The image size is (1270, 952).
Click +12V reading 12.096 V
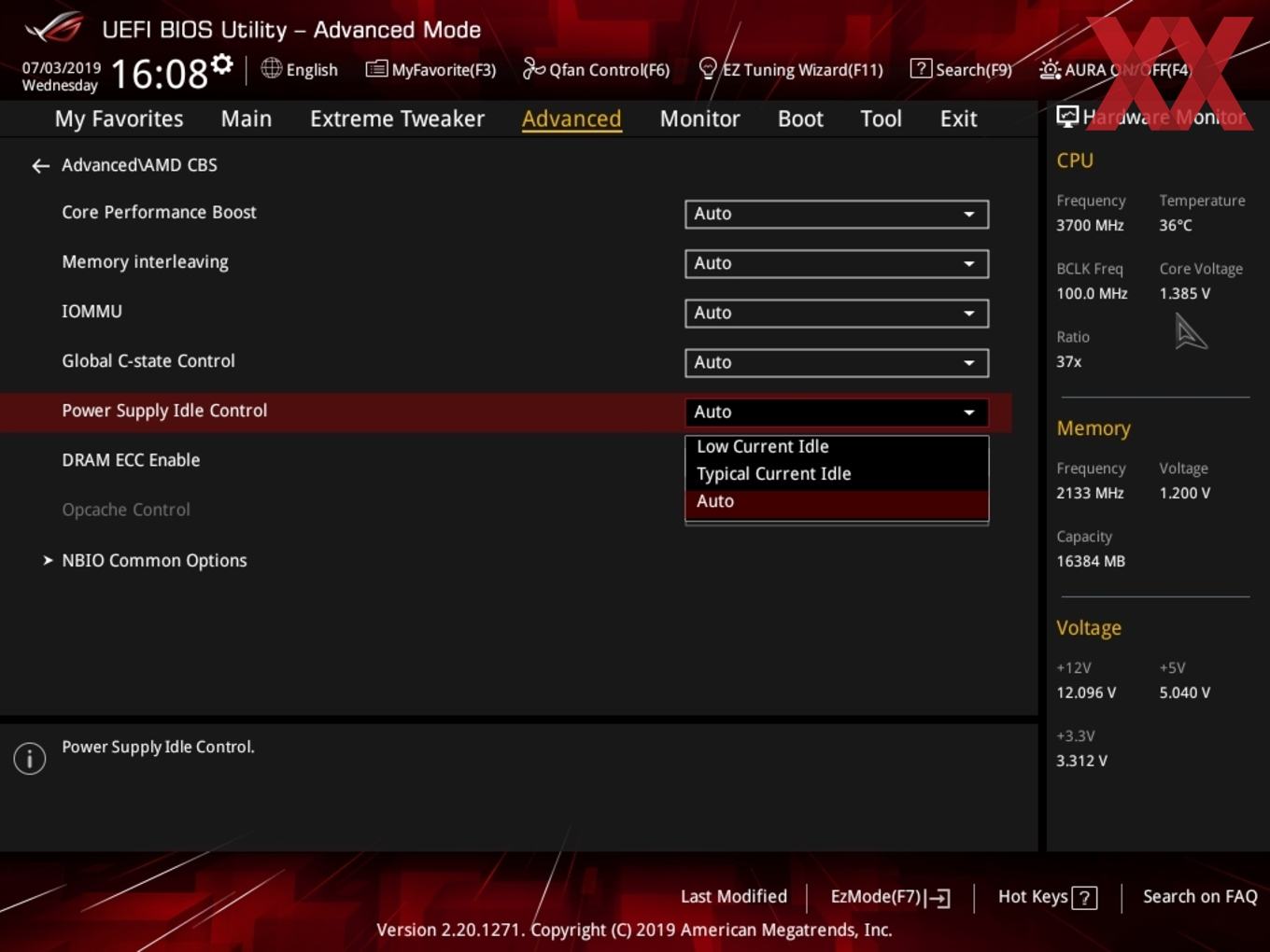(x=1086, y=693)
